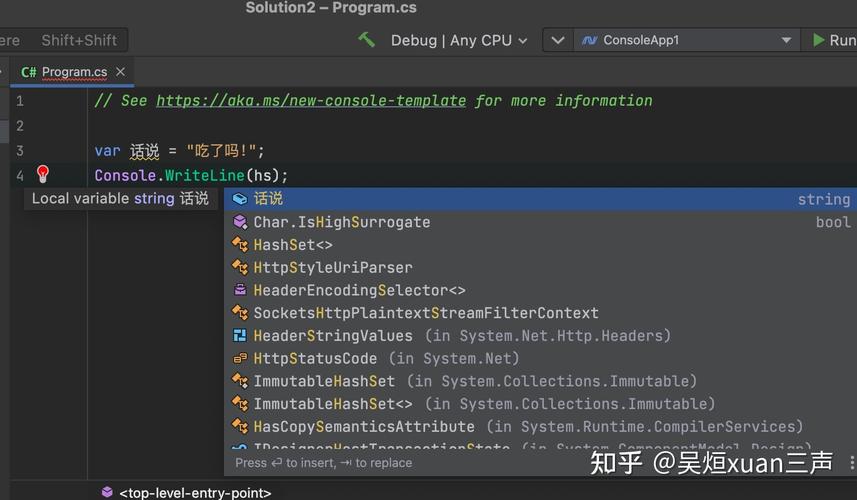Screen dimensions: 857x500
Task: Click the method icon beside Char.IsHighSurrogate
Action: tap(240, 221)
